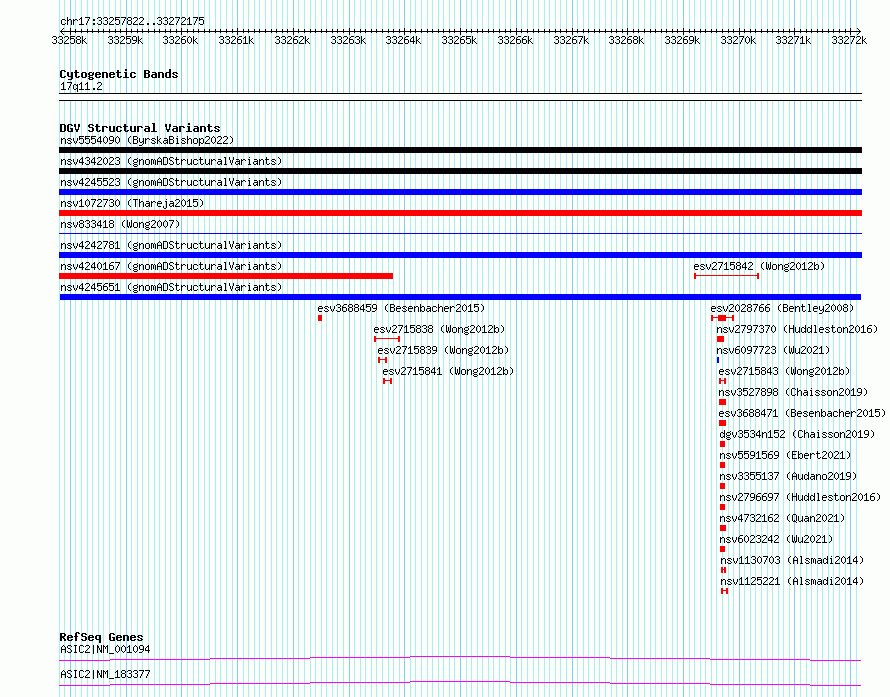Screen dimensions: 890x697
Task: Click the nsv5554090 (ByrskaBishop2022) variant label
Action: point(147,140)
